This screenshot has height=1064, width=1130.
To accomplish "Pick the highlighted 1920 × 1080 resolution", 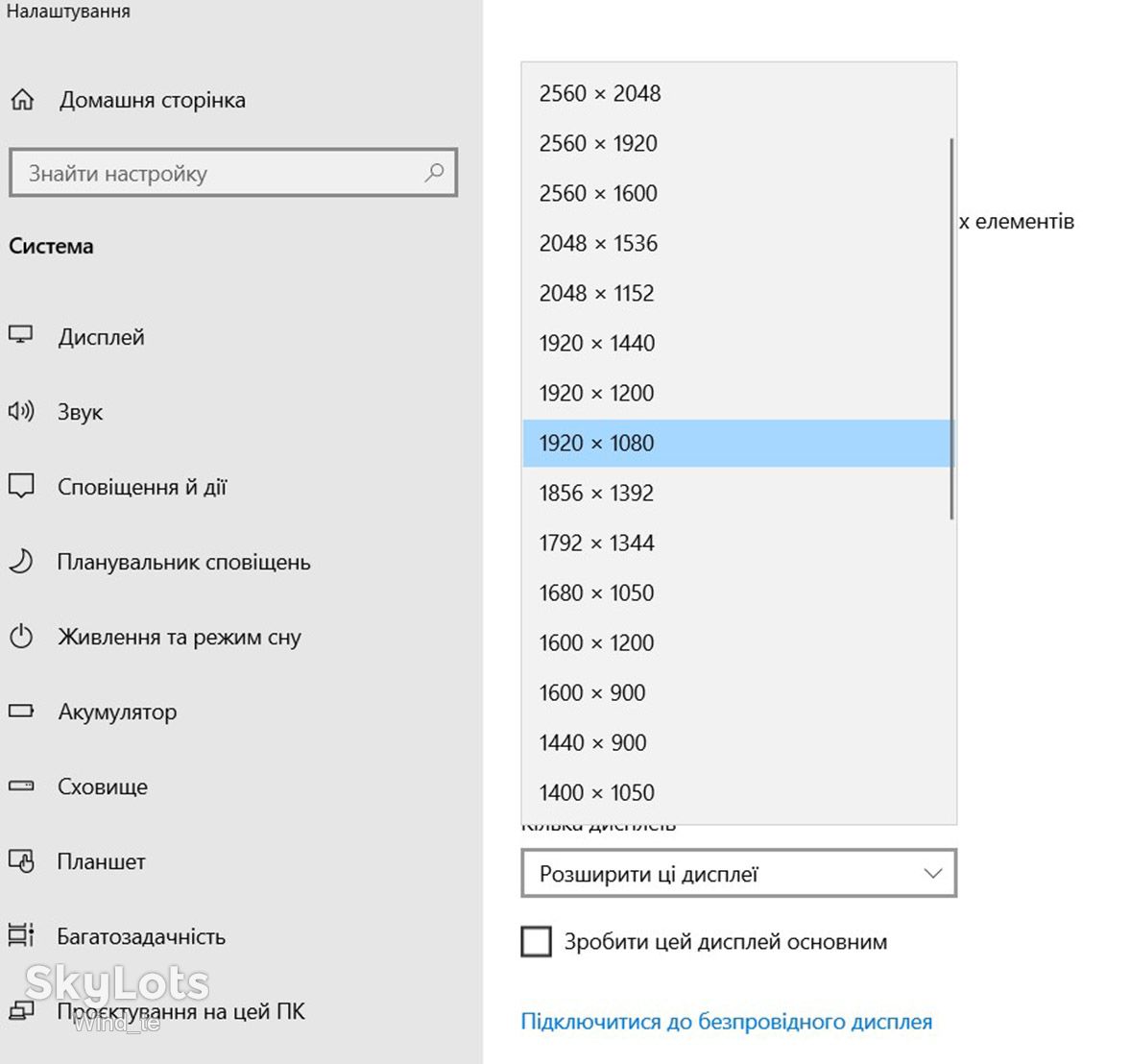I will tap(737, 443).
